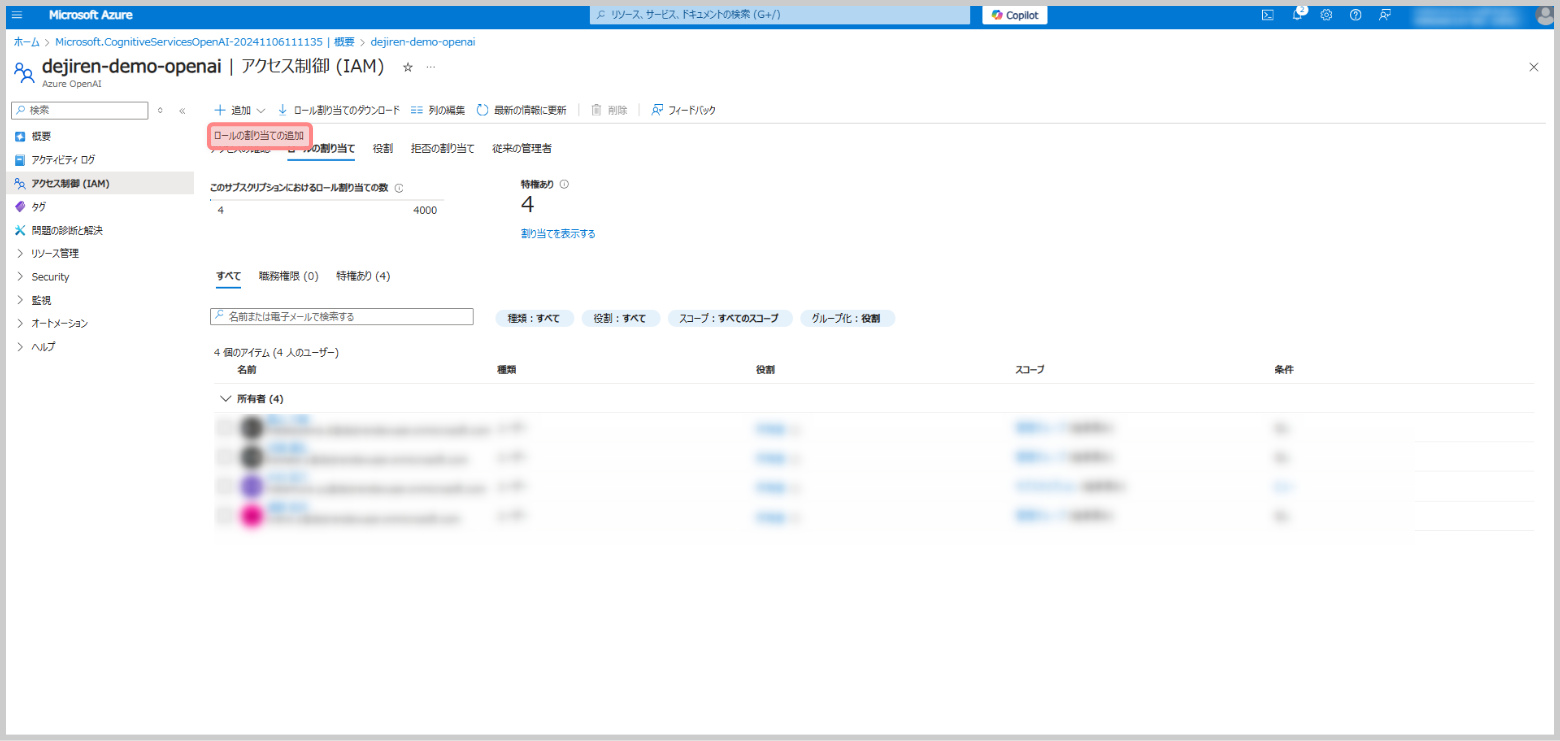Click the sidebar 検索 box
Screen dimensions: 1560x741
point(79,110)
